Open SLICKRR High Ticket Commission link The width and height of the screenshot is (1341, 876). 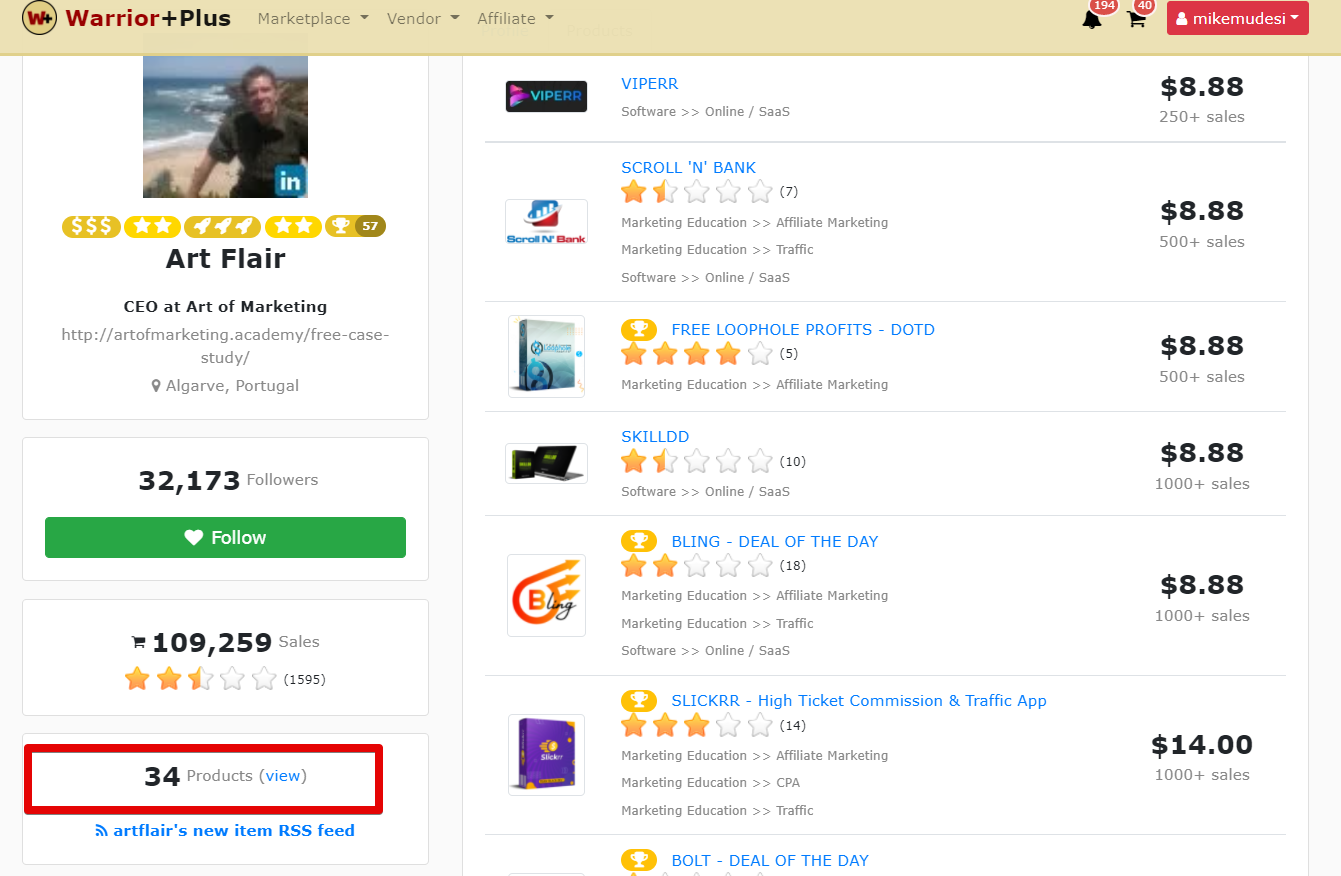click(x=859, y=701)
